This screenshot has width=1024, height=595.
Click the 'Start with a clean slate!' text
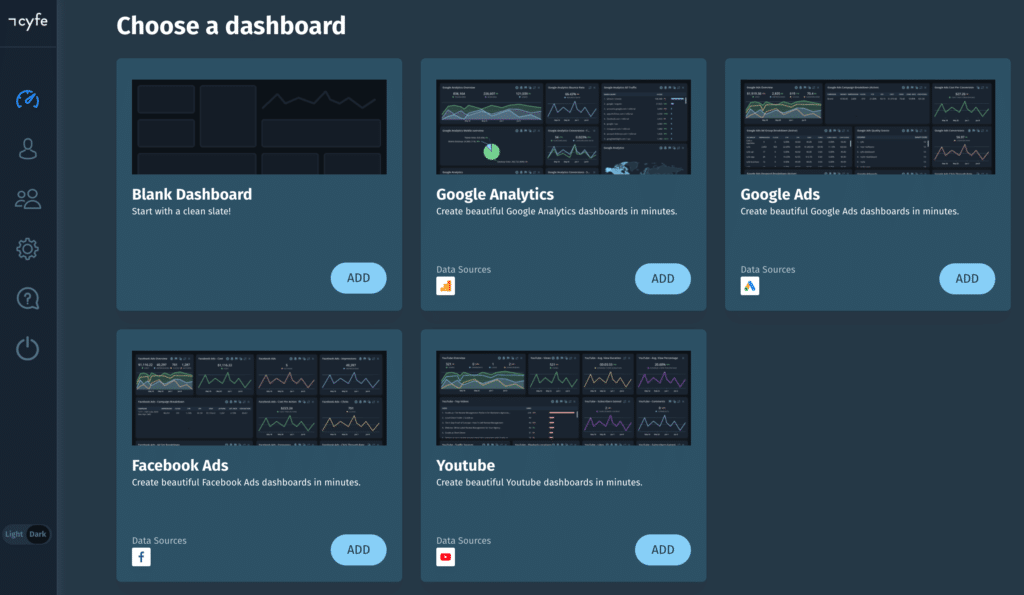coord(182,212)
